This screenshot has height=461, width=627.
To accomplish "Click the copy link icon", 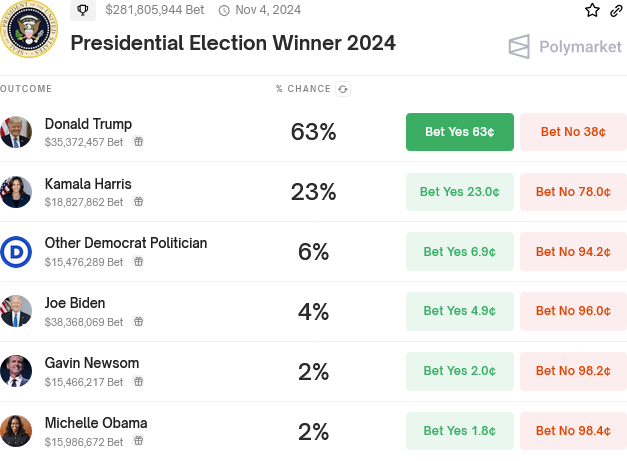I will coord(616,10).
